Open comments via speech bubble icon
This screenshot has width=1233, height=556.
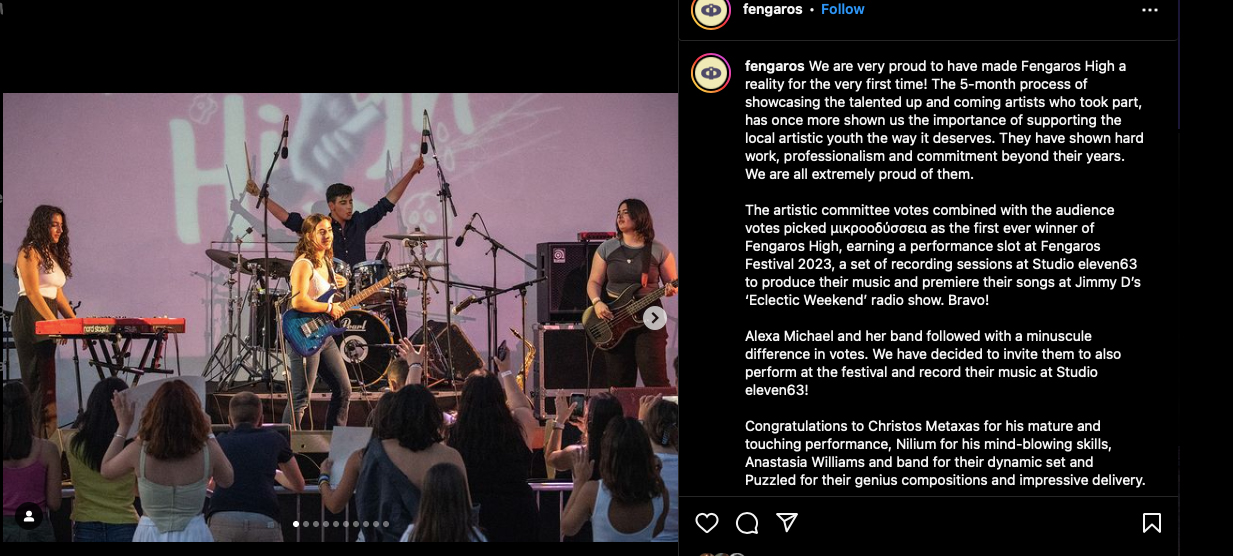coord(747,523)
